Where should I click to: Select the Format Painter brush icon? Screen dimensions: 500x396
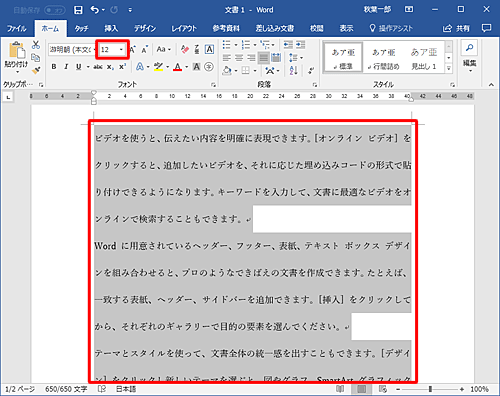(x=36, y=70)
